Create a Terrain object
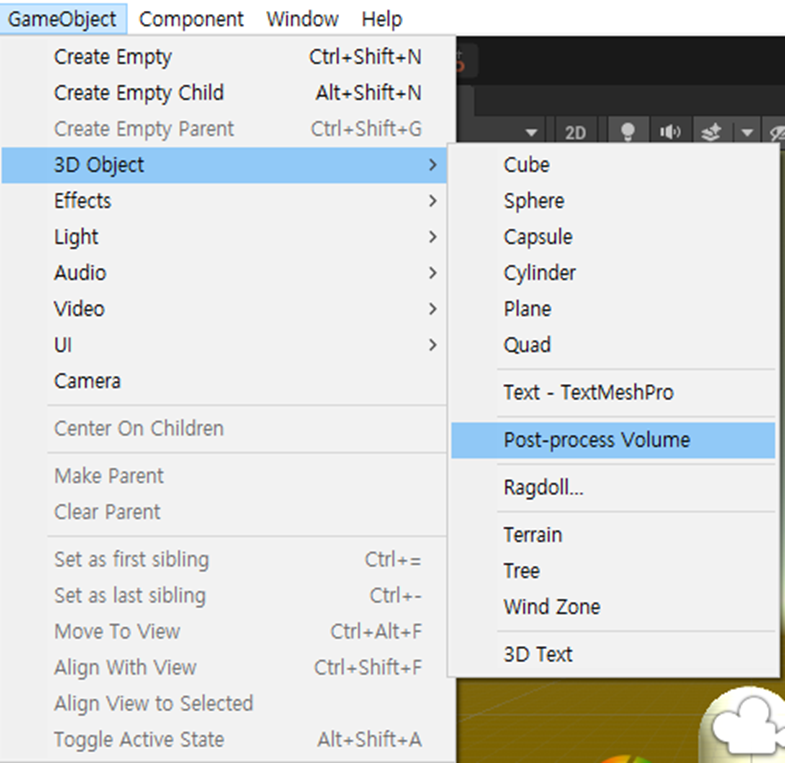785x763 pixels. (x=613, y=535)
